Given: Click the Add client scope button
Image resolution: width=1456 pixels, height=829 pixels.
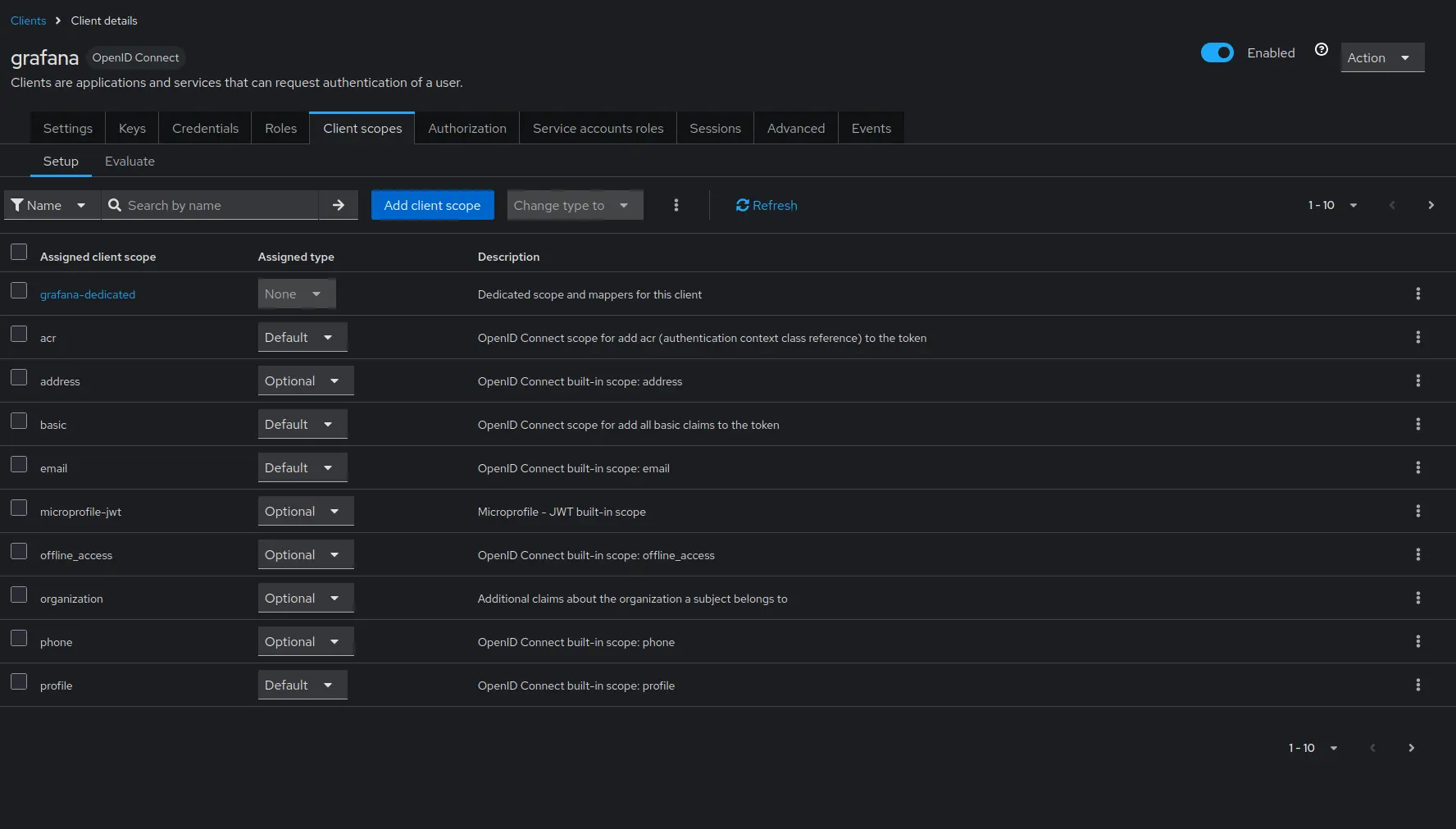Looking at the screenshot, I should (432, 205).
